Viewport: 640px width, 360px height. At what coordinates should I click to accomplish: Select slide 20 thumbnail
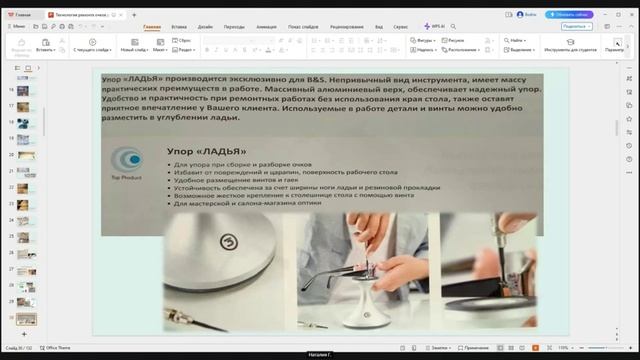[26, 156]
